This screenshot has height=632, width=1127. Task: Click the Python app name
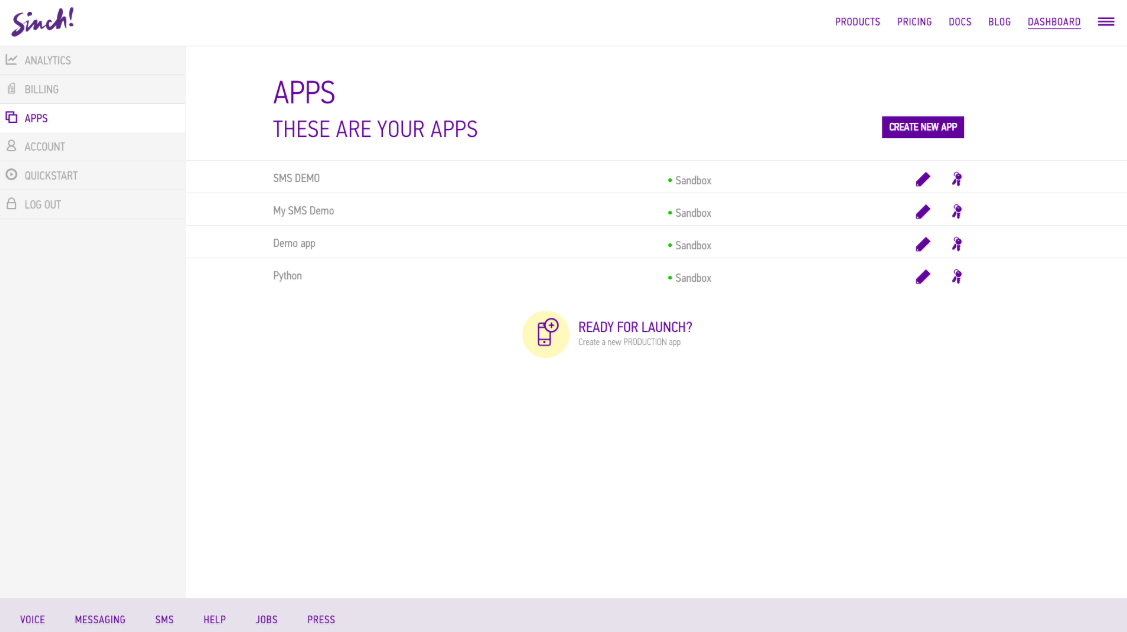(287, 276)
